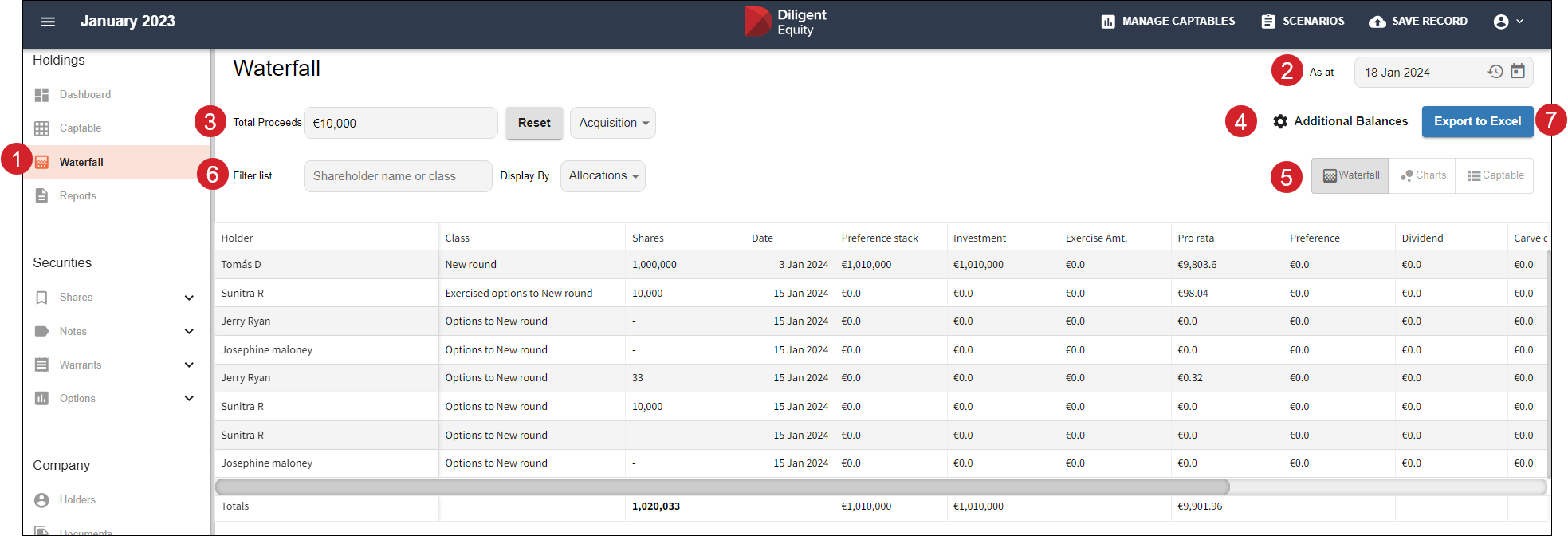Click the Export to Excel button
The image size is (1568, 536).
[x=1477, y=121]
